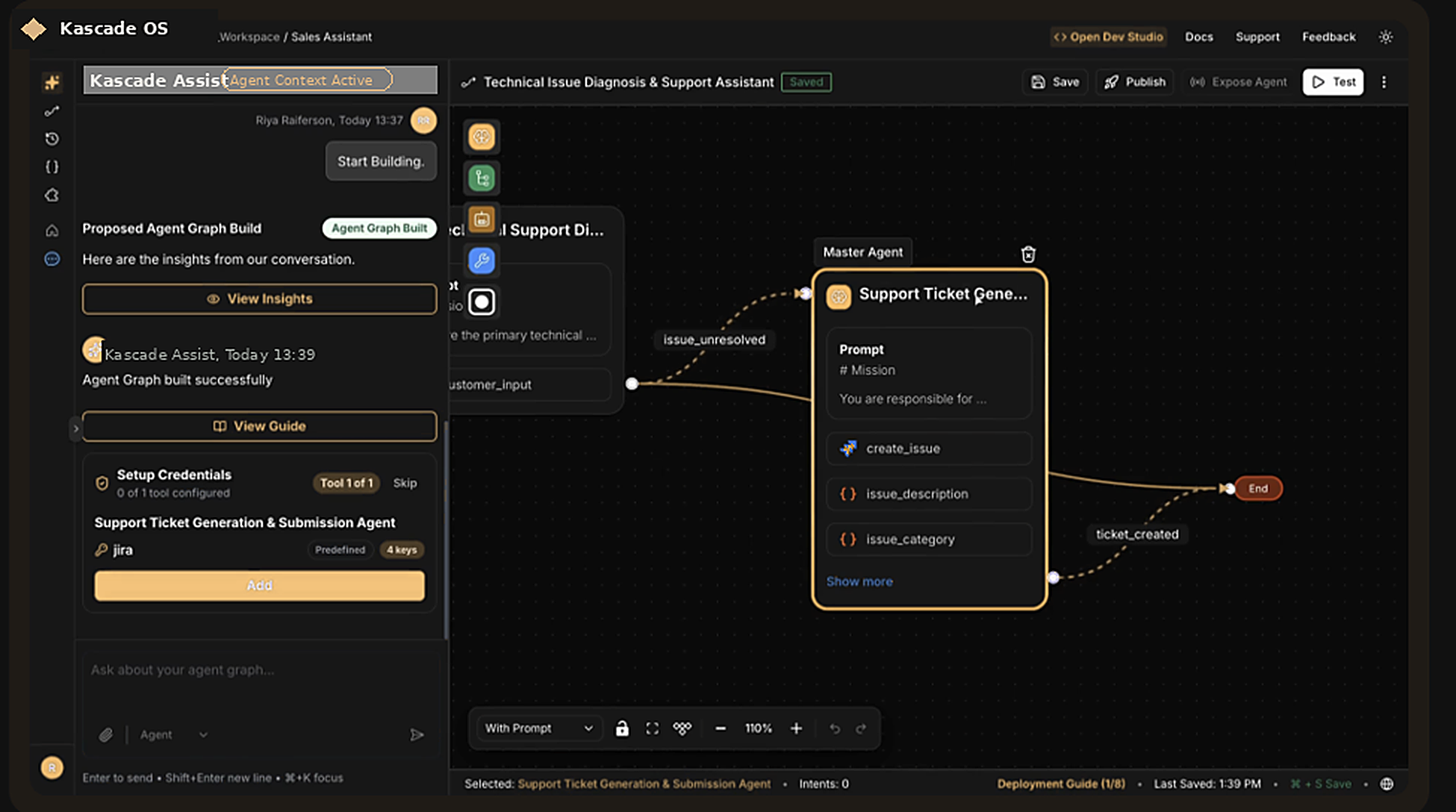Open the chat bubble icon in sidebar
Viewport: 1456px width, 812px height.
coord(52,259)
